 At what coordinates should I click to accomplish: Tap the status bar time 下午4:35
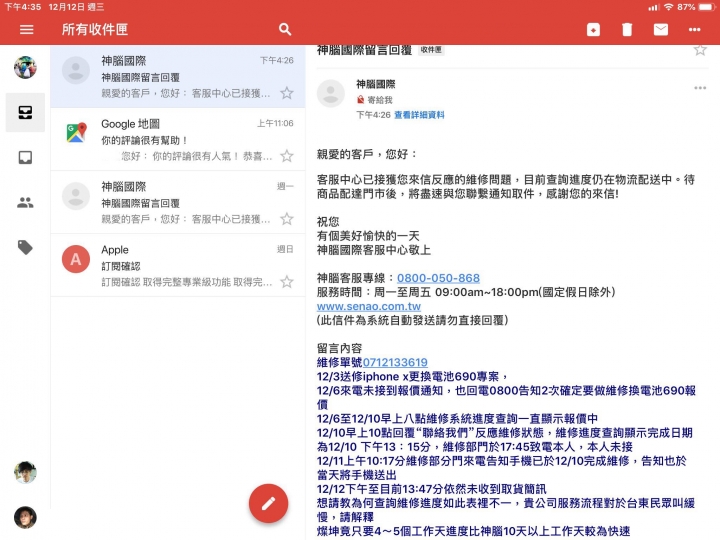click(x=22, y=7)
